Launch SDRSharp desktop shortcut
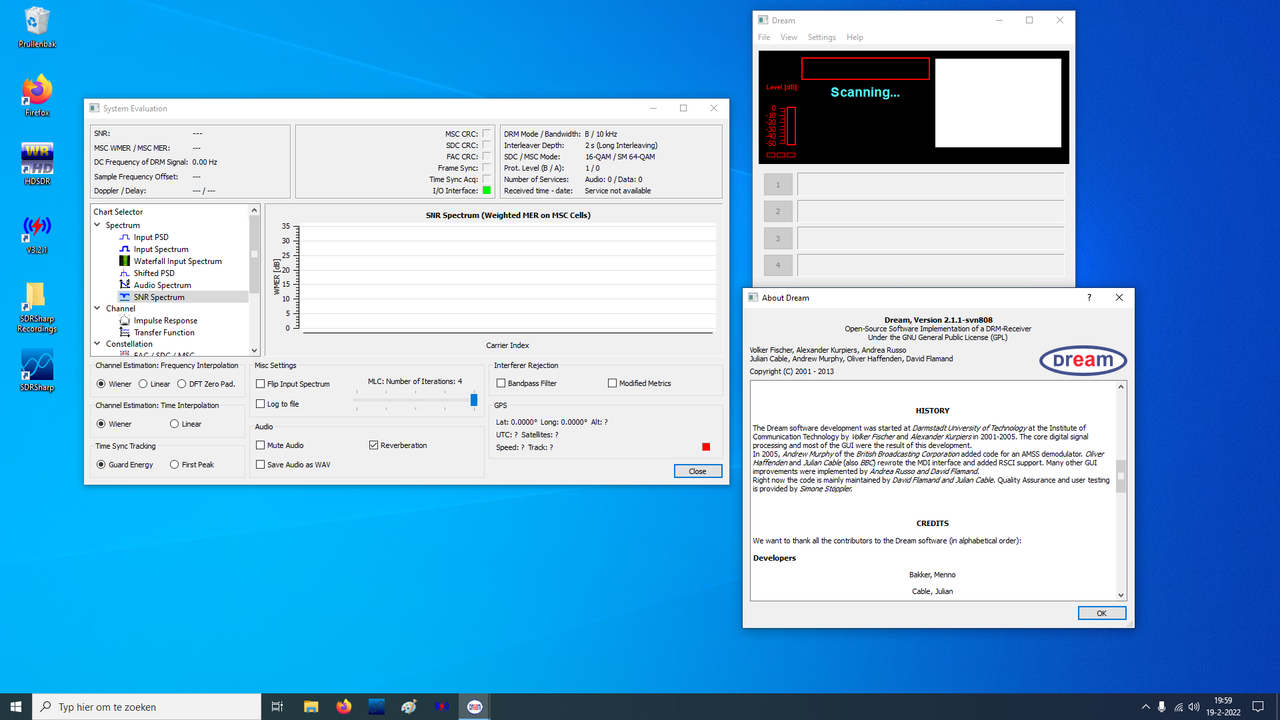The image size is (1280, 720). pos(37,370)
